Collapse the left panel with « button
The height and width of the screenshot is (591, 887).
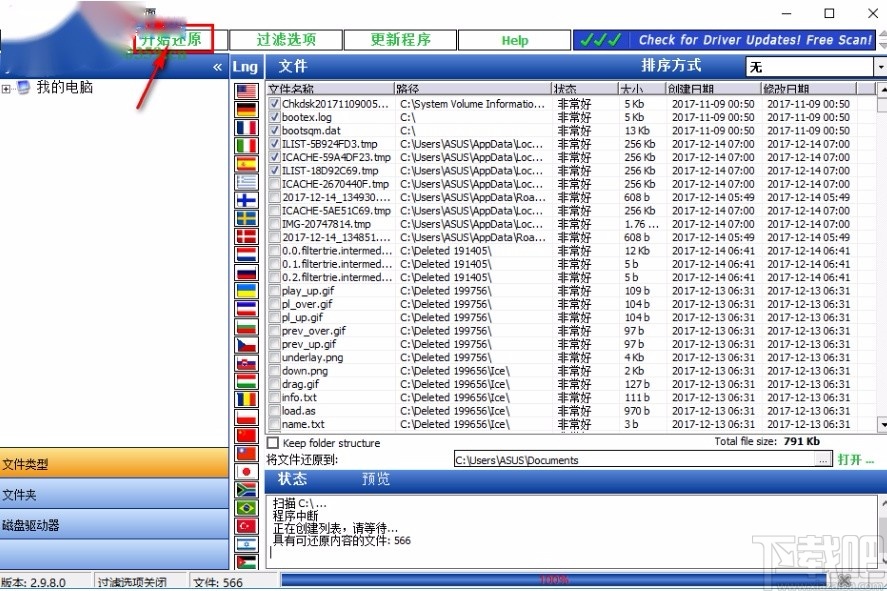(x=216, y=66)
